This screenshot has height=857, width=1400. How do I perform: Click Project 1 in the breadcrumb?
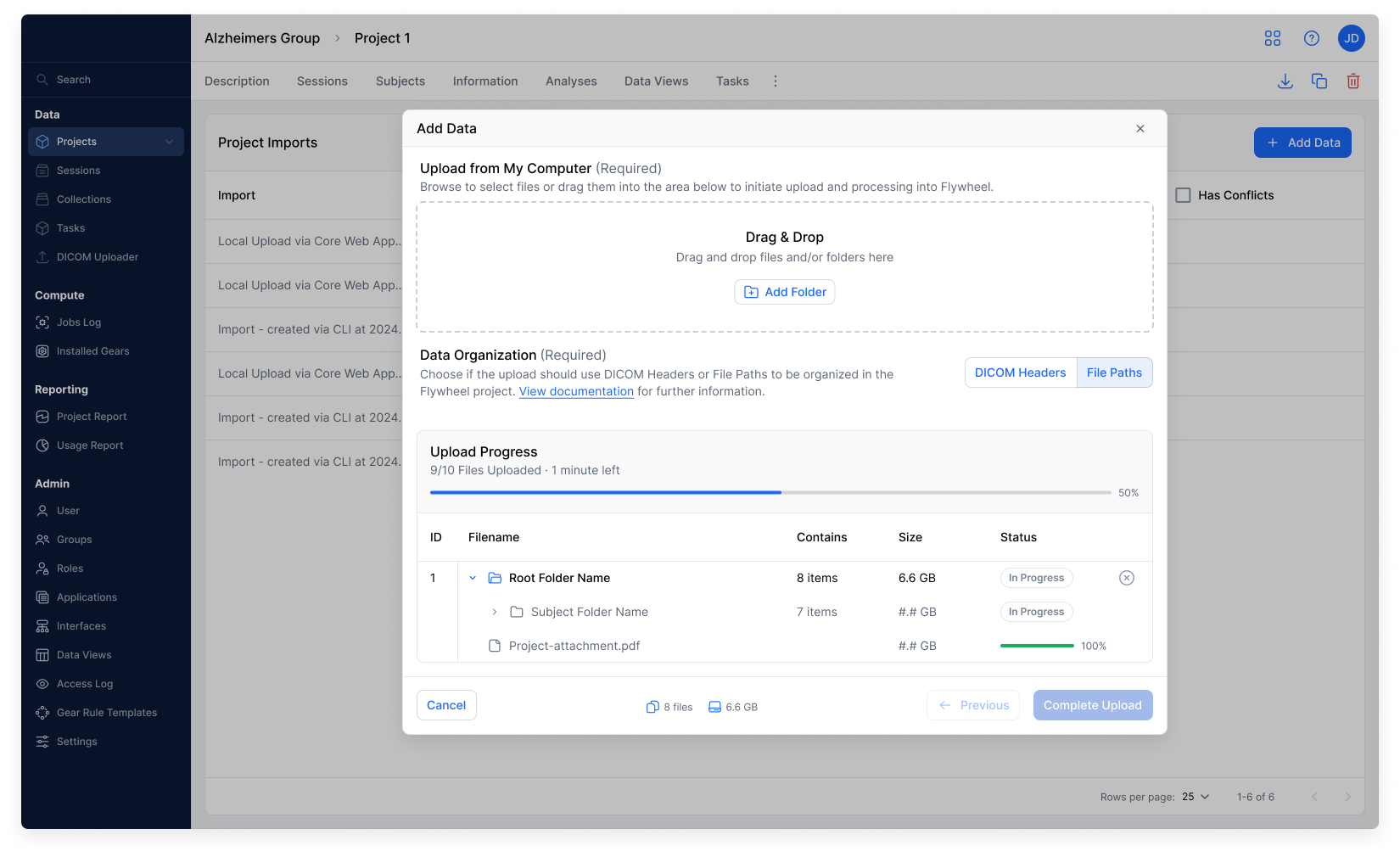point(383,38)
